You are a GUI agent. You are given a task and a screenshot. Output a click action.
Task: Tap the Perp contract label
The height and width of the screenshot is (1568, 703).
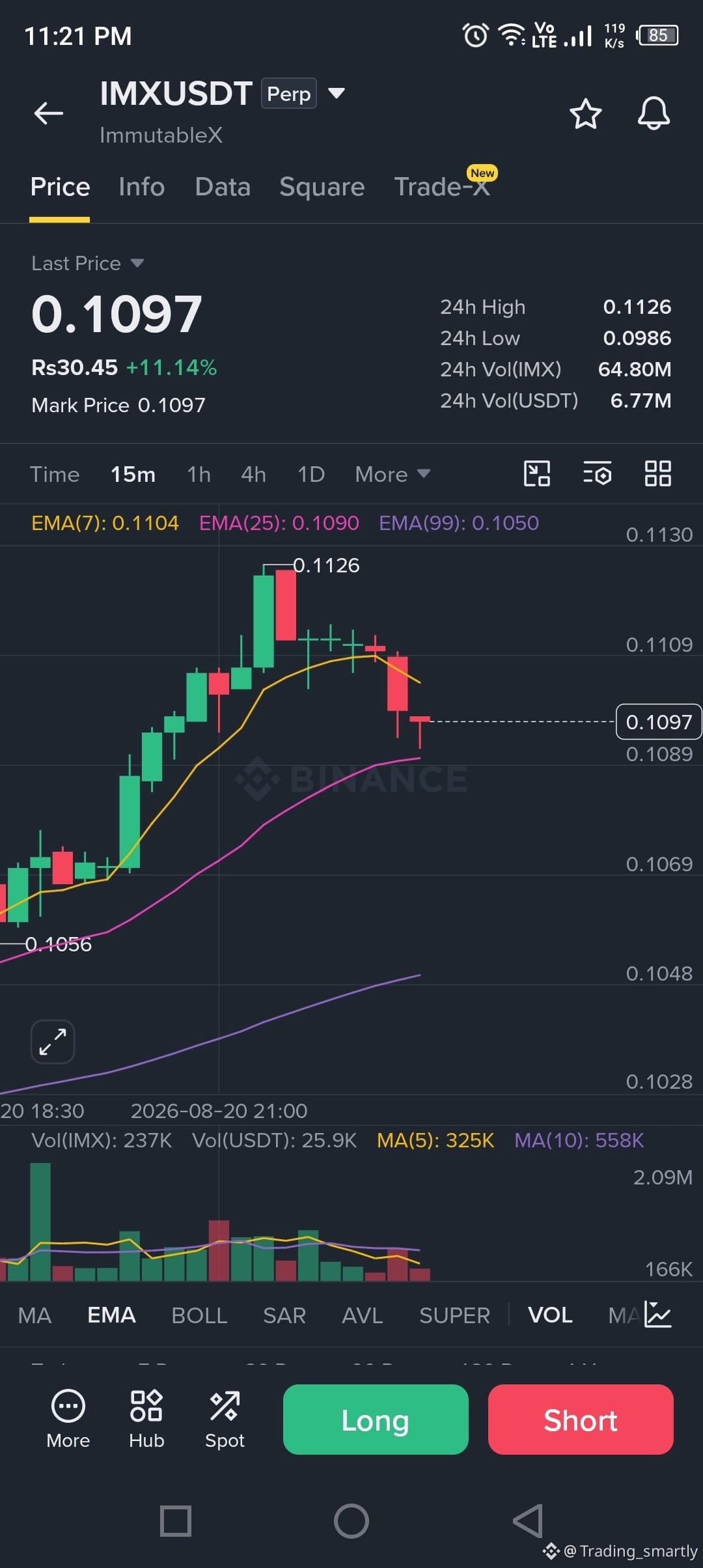point(289,93)
